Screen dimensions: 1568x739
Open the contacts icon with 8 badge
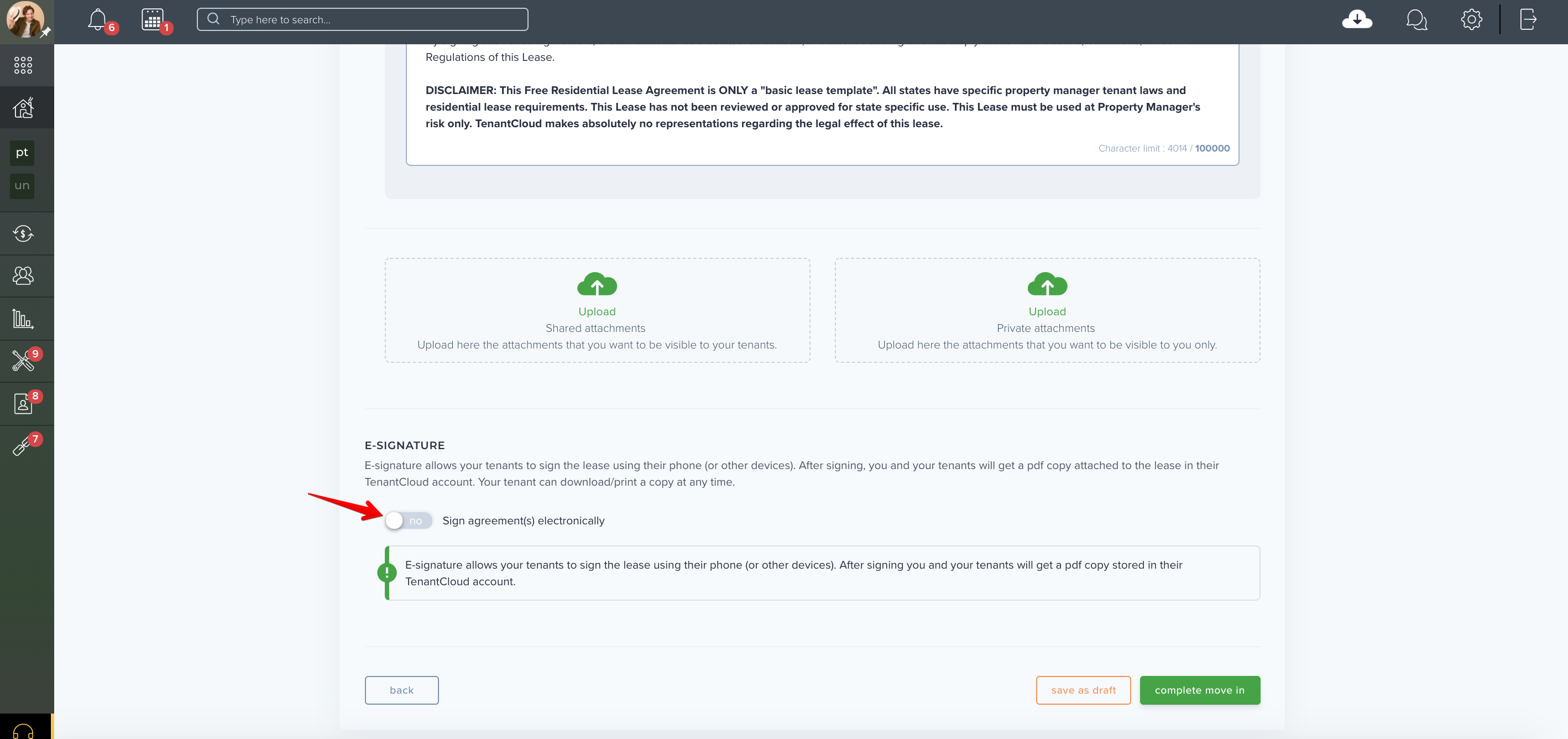tap(23, 404)
